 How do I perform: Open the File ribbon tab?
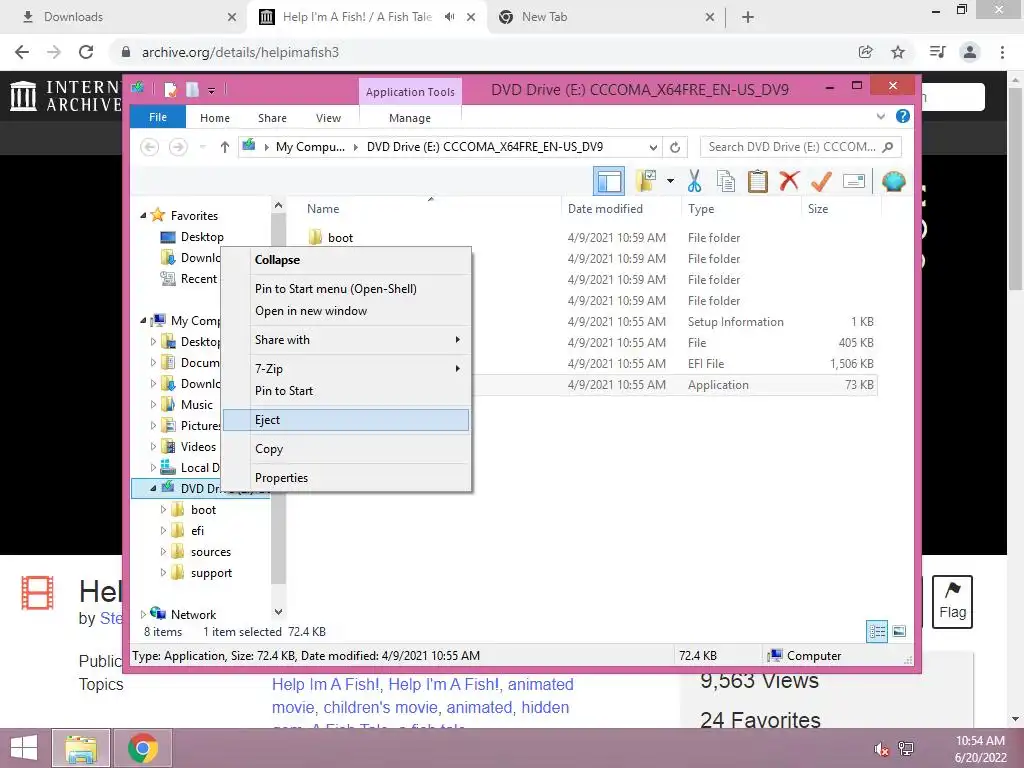[157, 117]
